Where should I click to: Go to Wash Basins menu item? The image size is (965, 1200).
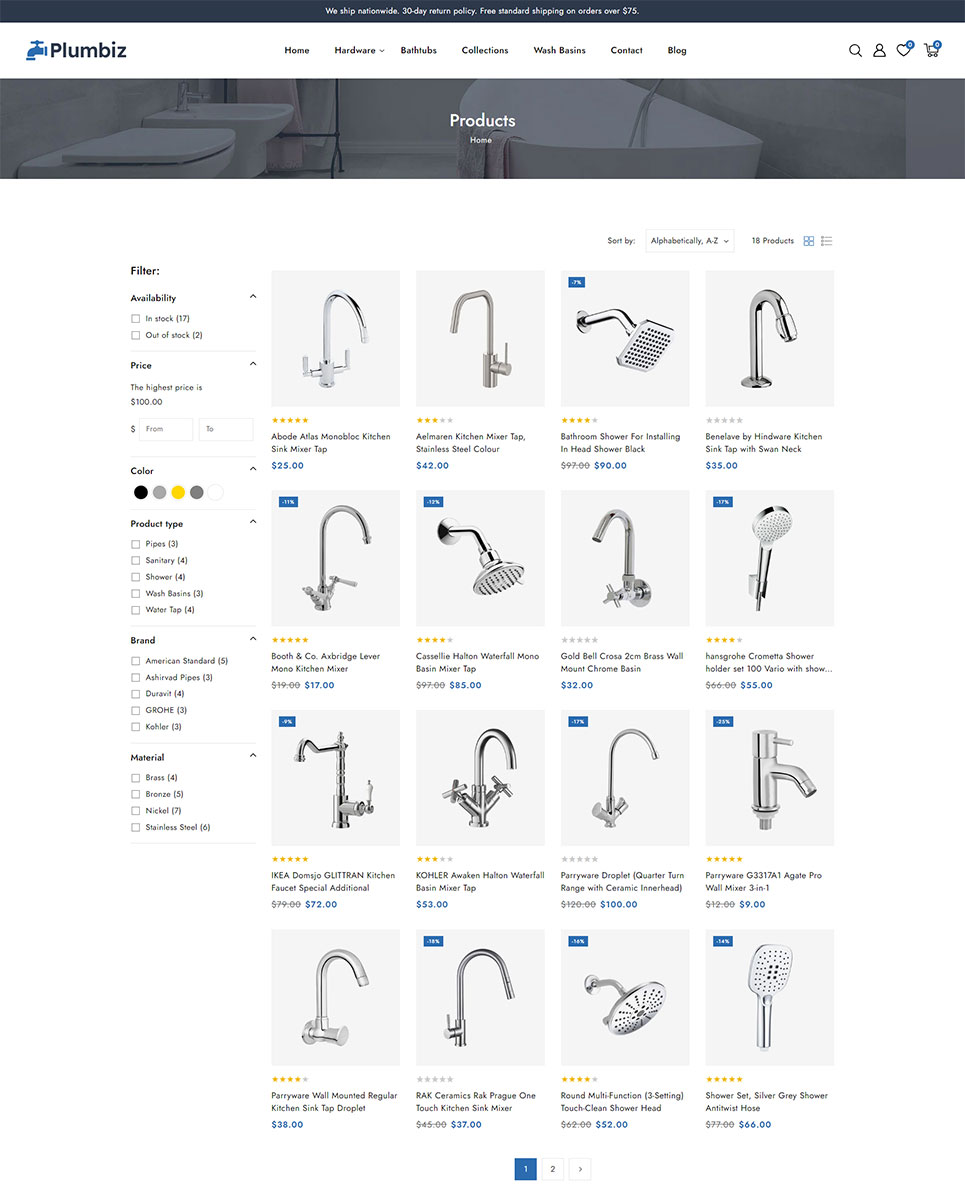559,50
